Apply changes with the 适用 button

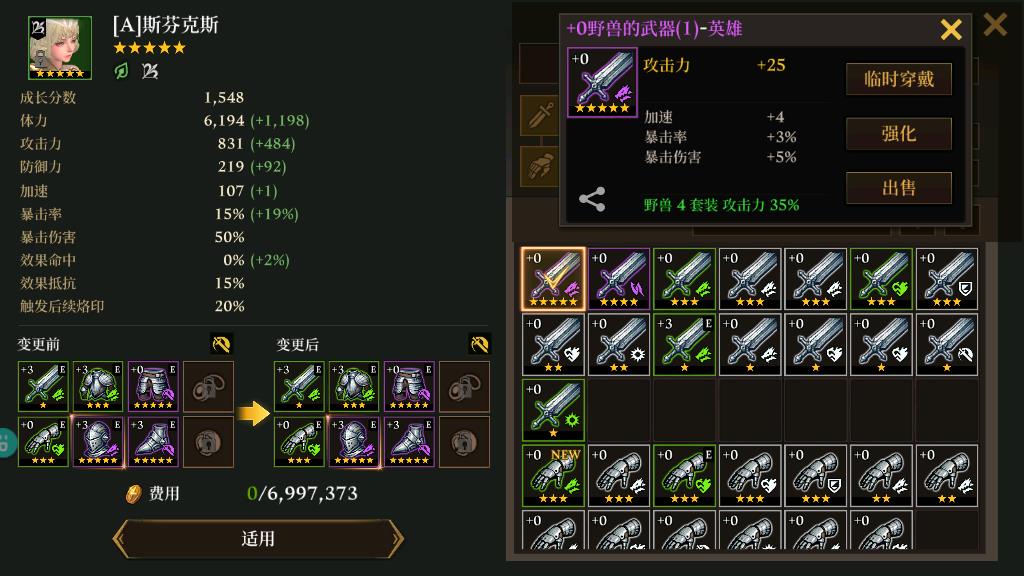(258, 539)
